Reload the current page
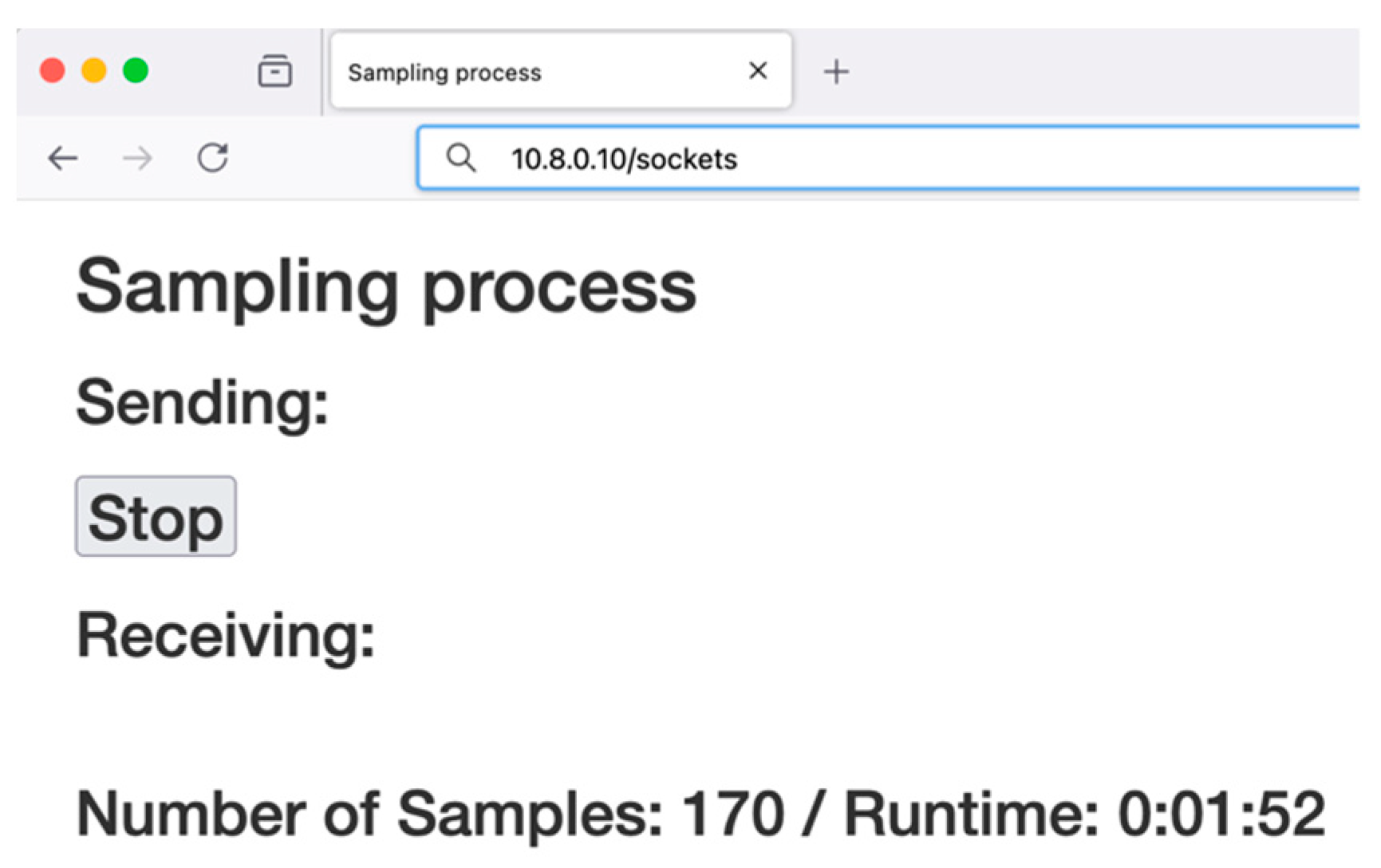 (213, 158)
